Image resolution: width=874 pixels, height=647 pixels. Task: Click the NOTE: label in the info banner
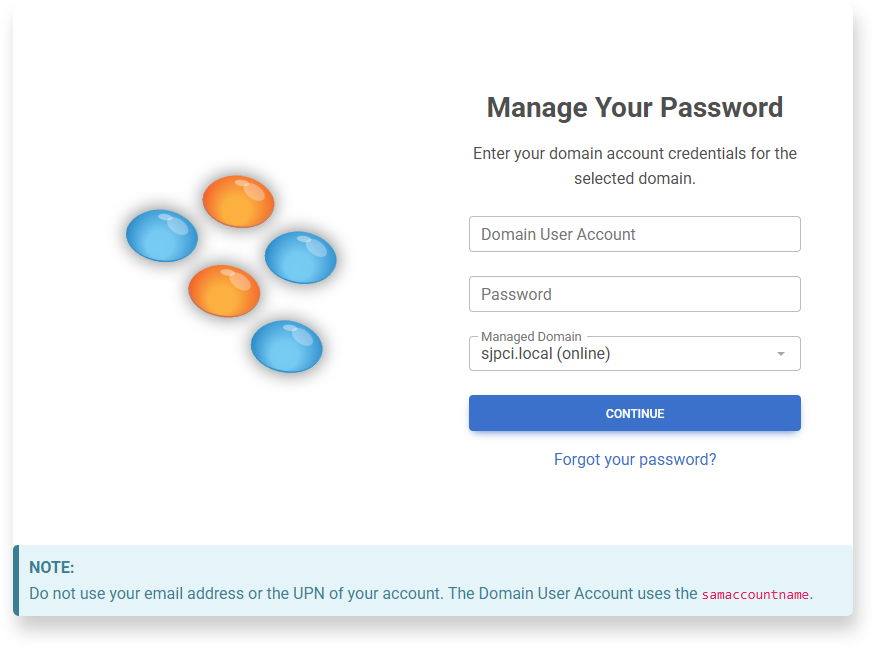pos(52,568)
